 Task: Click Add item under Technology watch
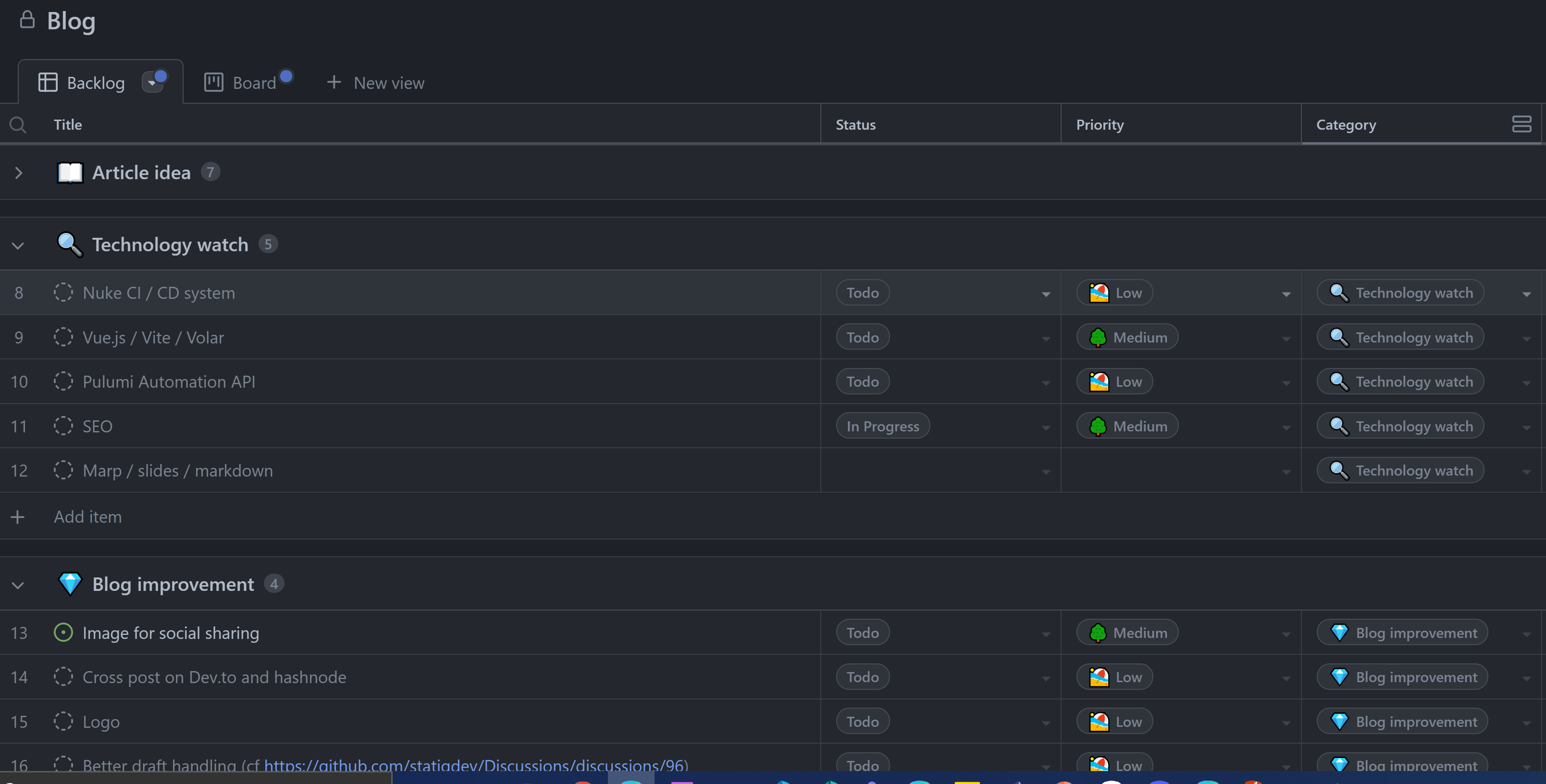tap(87, 516)
